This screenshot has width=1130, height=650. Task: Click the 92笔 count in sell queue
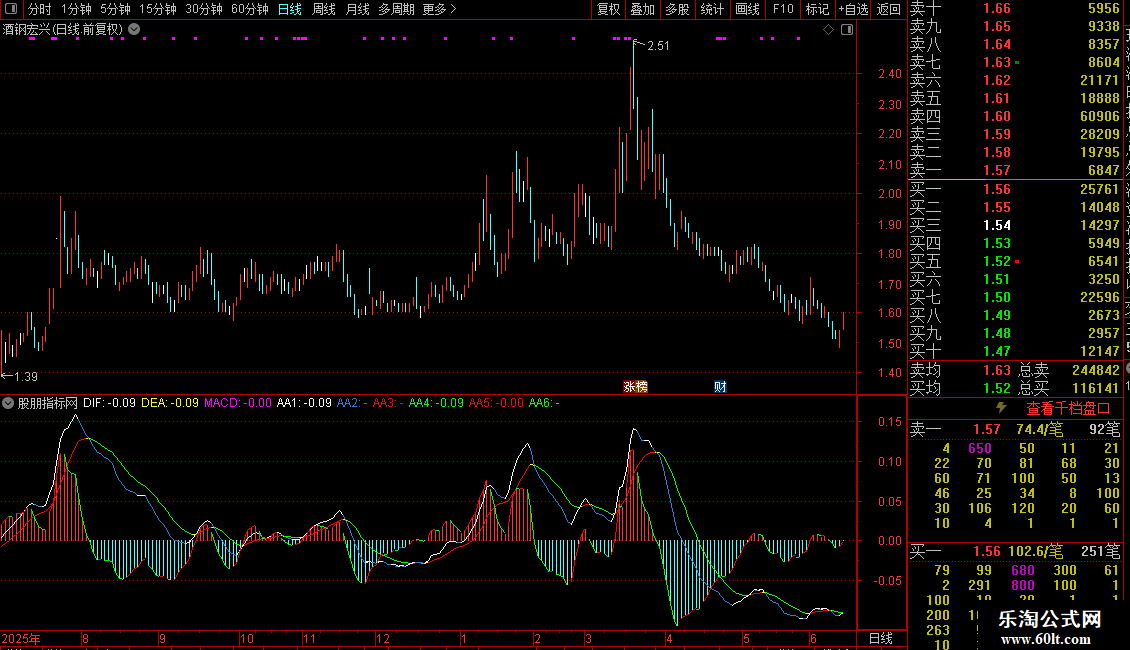[x=1105, y=429]
